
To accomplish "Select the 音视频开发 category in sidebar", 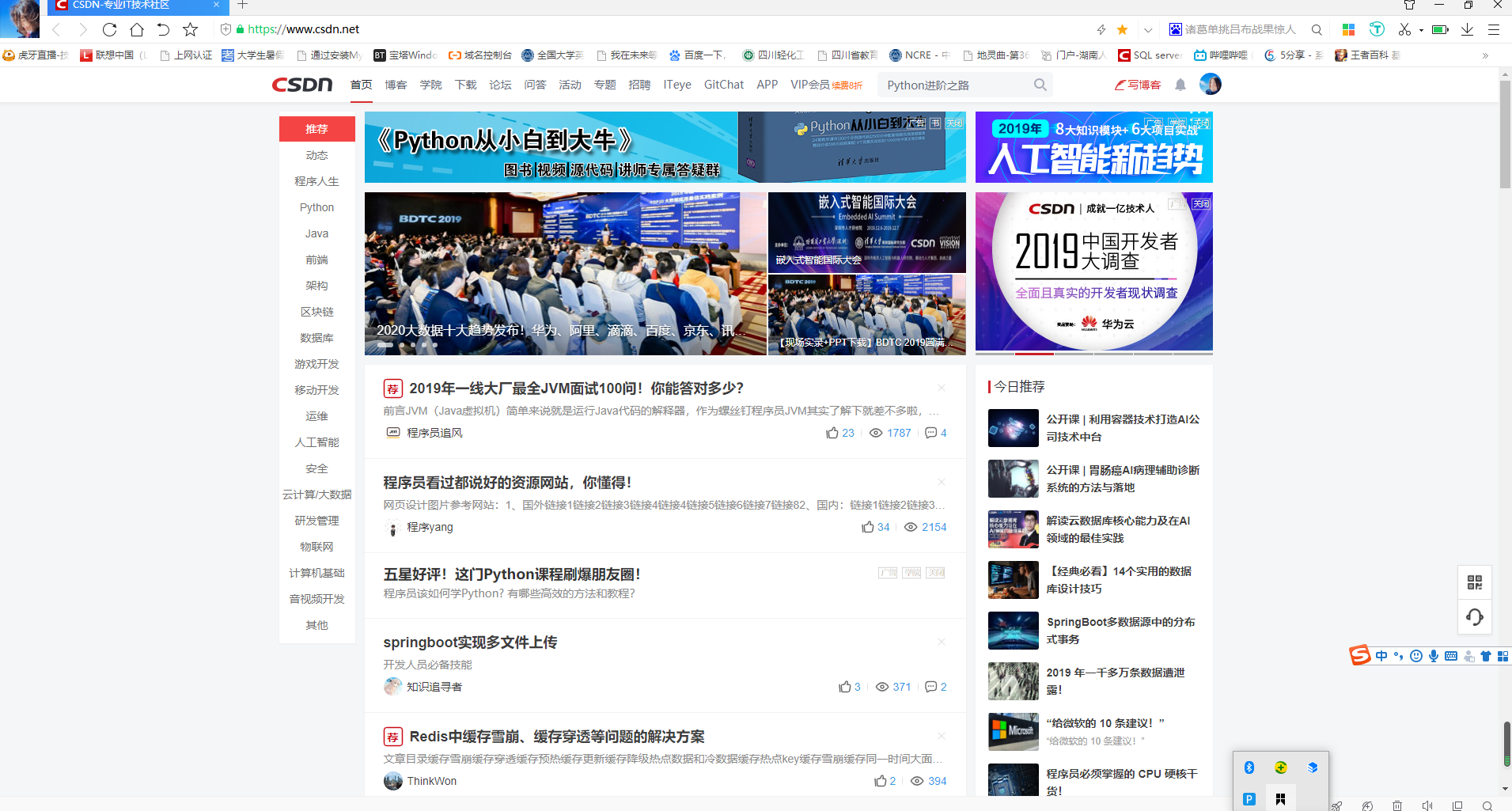I will coord(316,599).
